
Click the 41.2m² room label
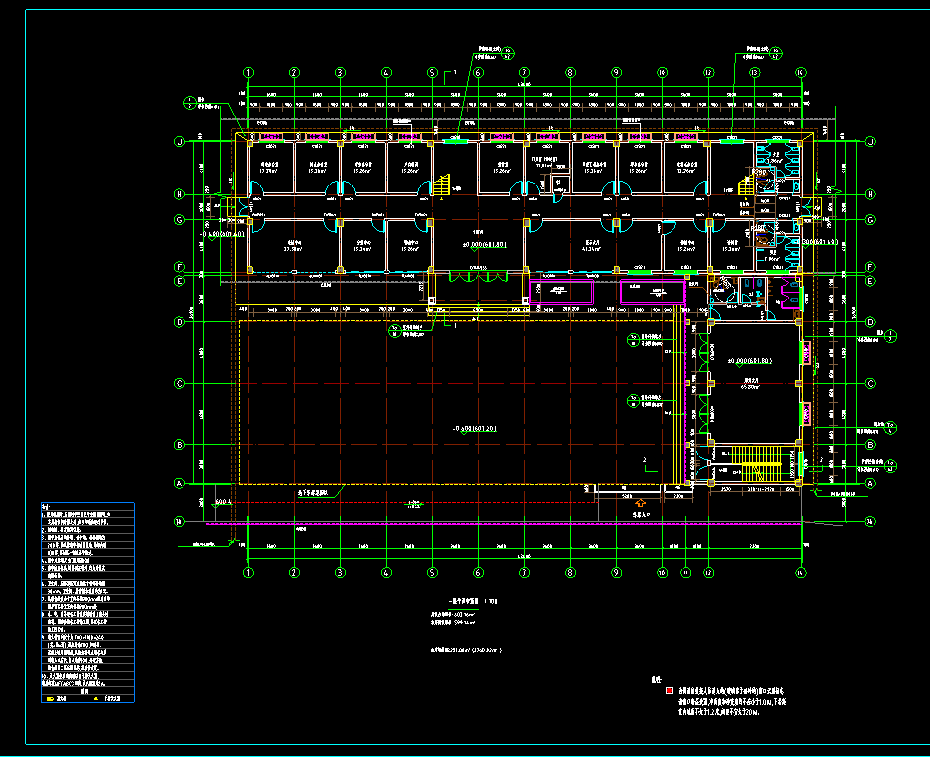[x=592, y=246]
